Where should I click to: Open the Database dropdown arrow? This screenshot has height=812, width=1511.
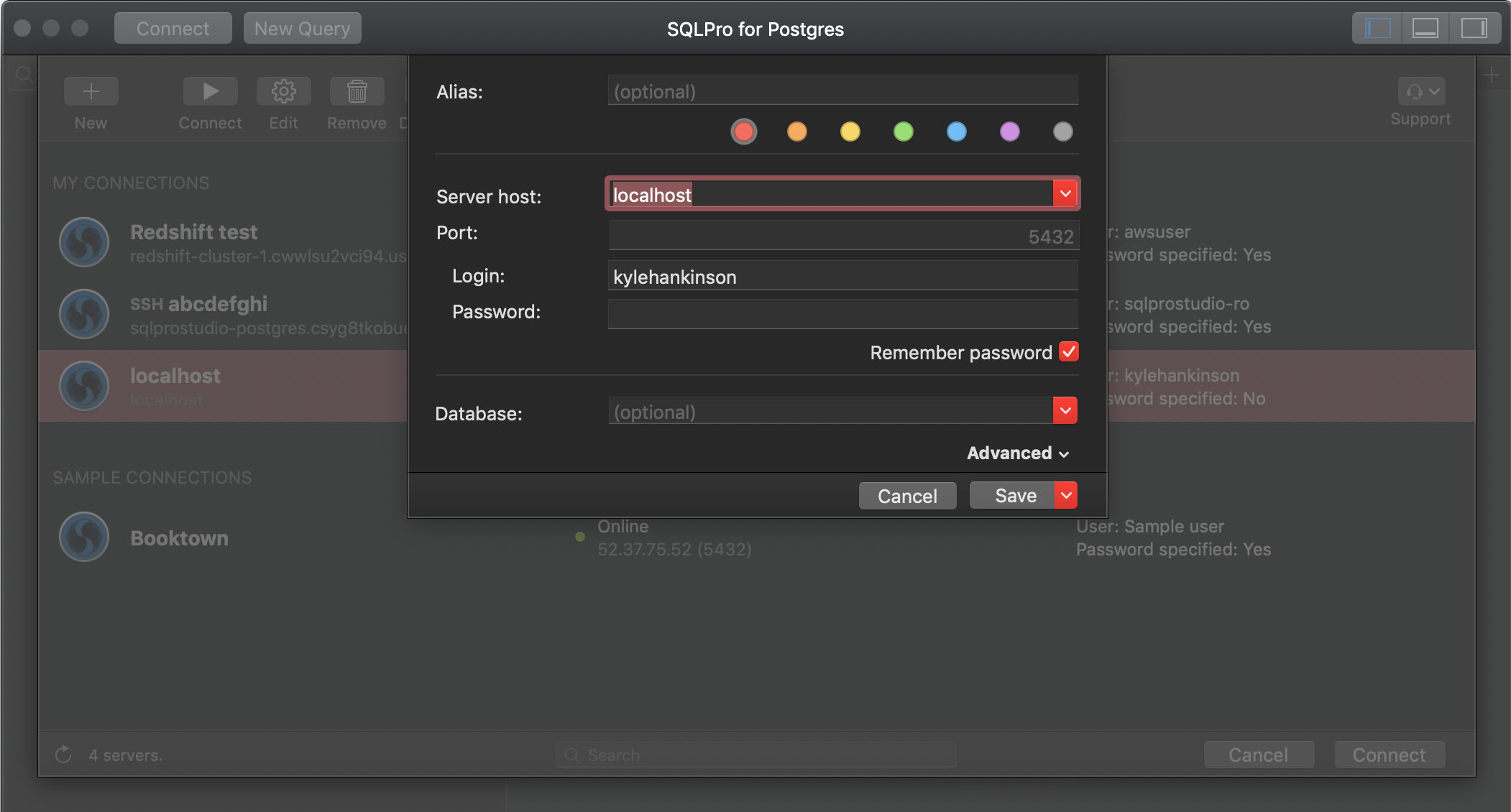[1065, 410]
